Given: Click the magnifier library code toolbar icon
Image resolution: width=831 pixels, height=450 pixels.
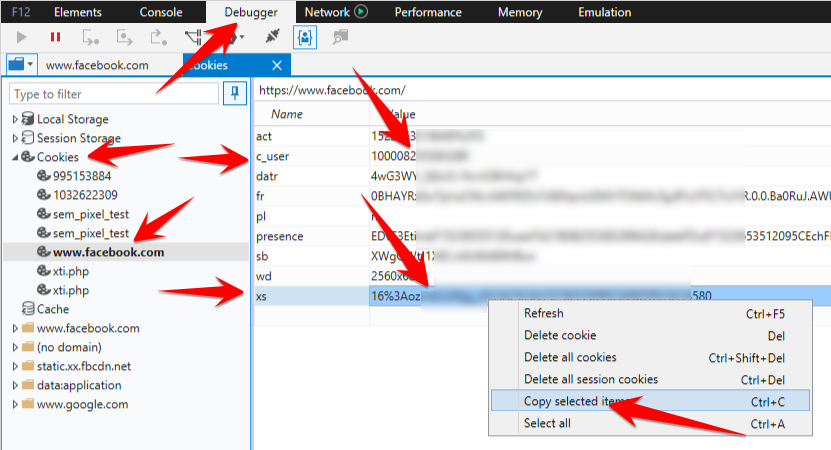Looking at the screenshot, I should (340, 37).
